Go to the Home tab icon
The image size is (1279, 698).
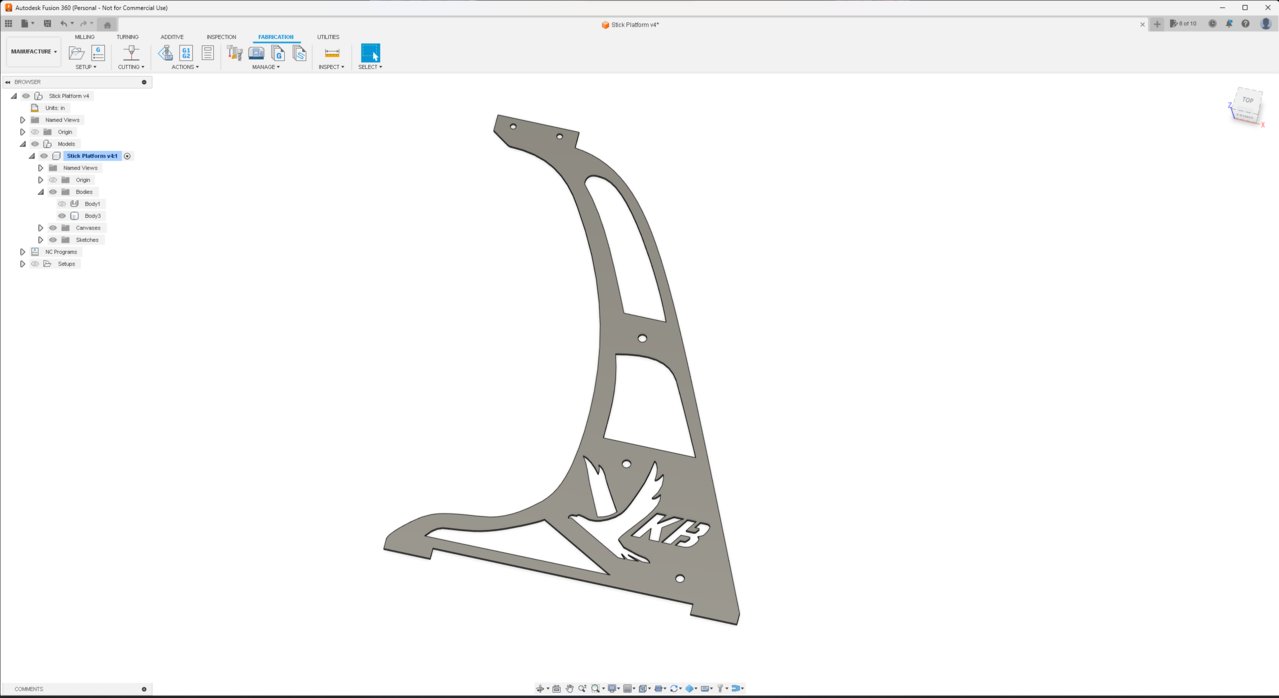[x=108, y=24]
